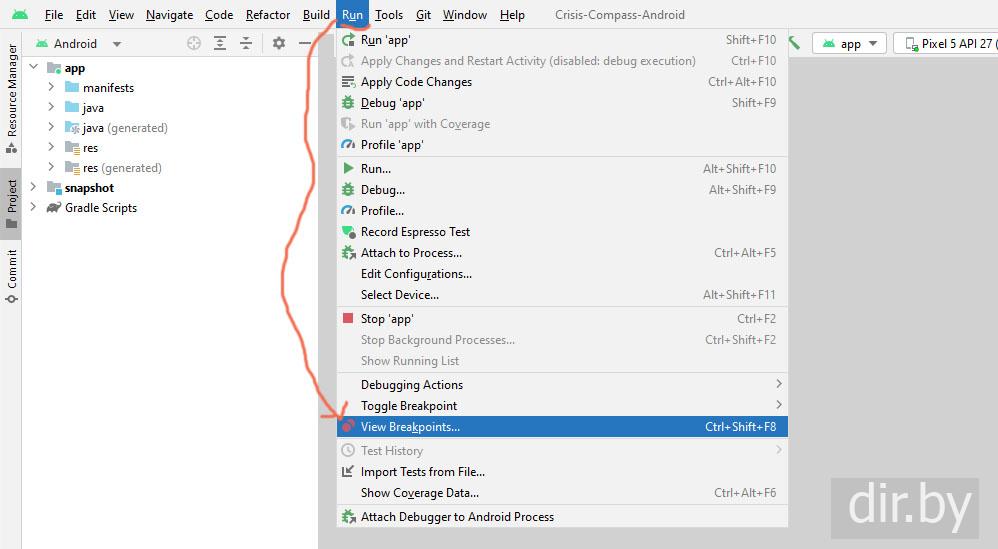Open the Refactor menu
Image resolution: width=998 pixels, height=549 pixels.
pyautogui.click(x=268, y=15)
